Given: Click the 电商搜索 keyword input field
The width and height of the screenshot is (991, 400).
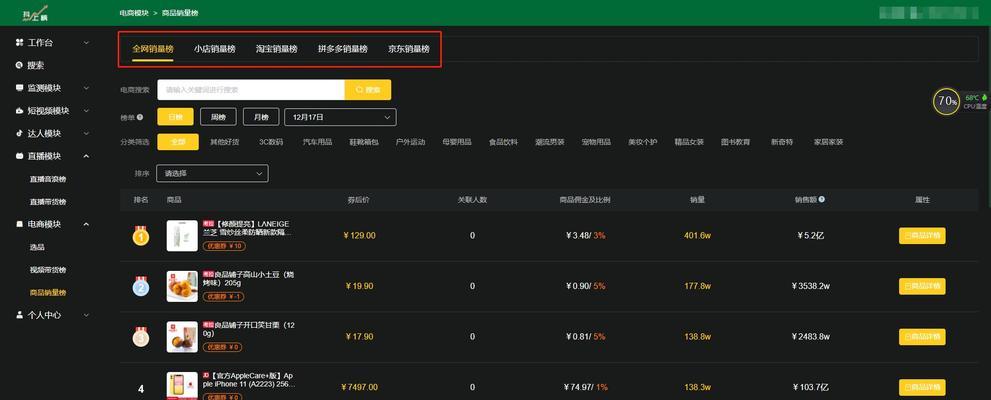Looking at the screenshot, I should pos(251,90).
